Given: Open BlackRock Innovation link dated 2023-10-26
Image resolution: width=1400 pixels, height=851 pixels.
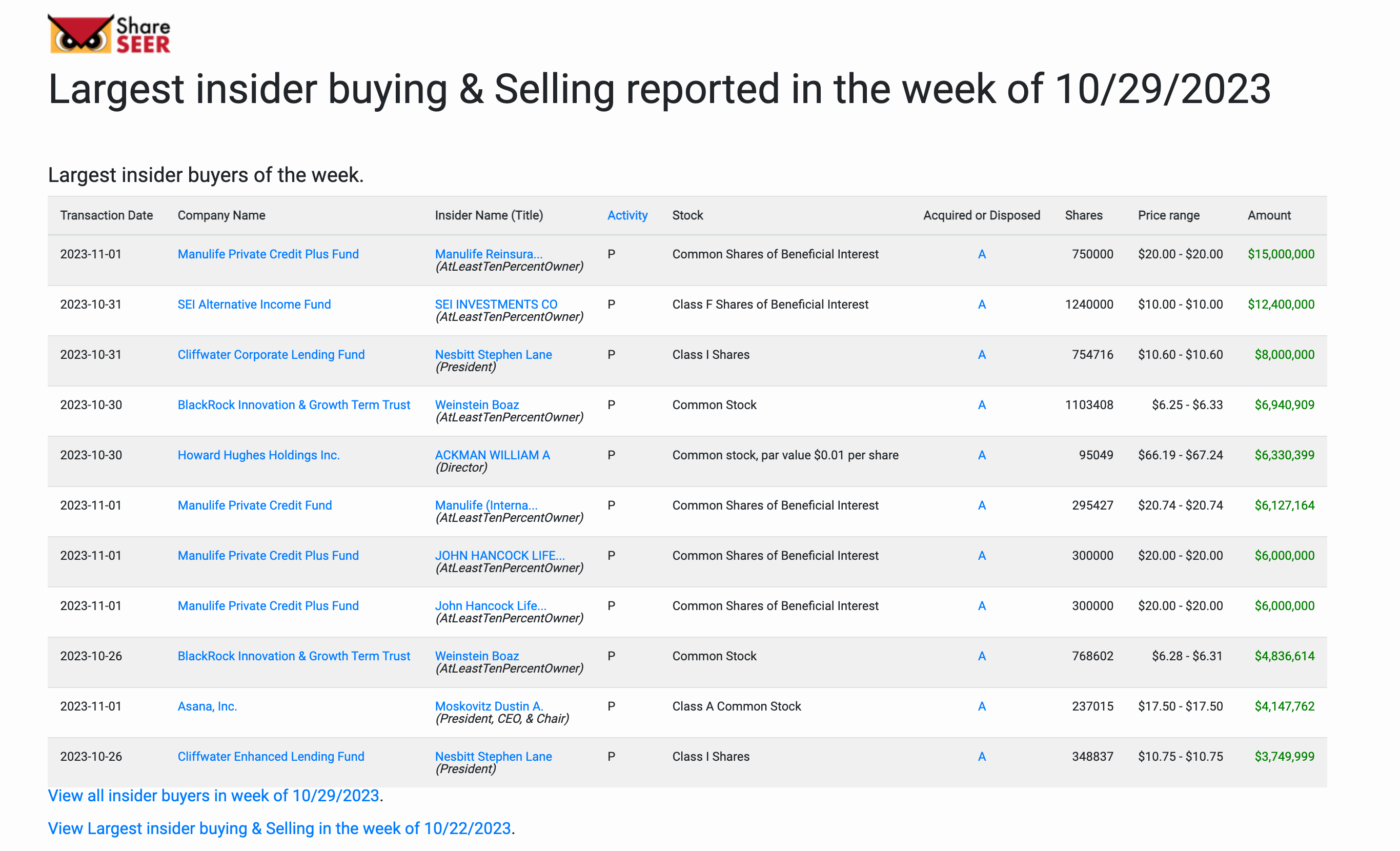Looking at the screenshot, I should [294, 656].
